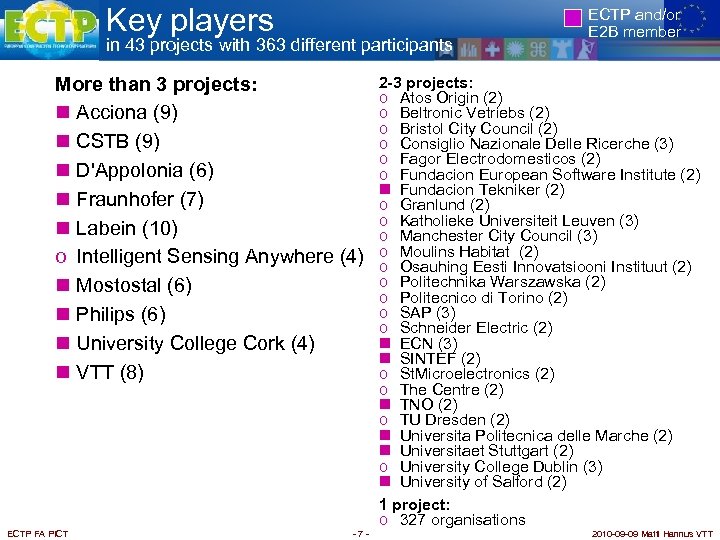Viewport: 720px width, 540px height.
Task: Select the 'Philips (6)' entry
Action: pyautogui.click(x=121, y=315)
